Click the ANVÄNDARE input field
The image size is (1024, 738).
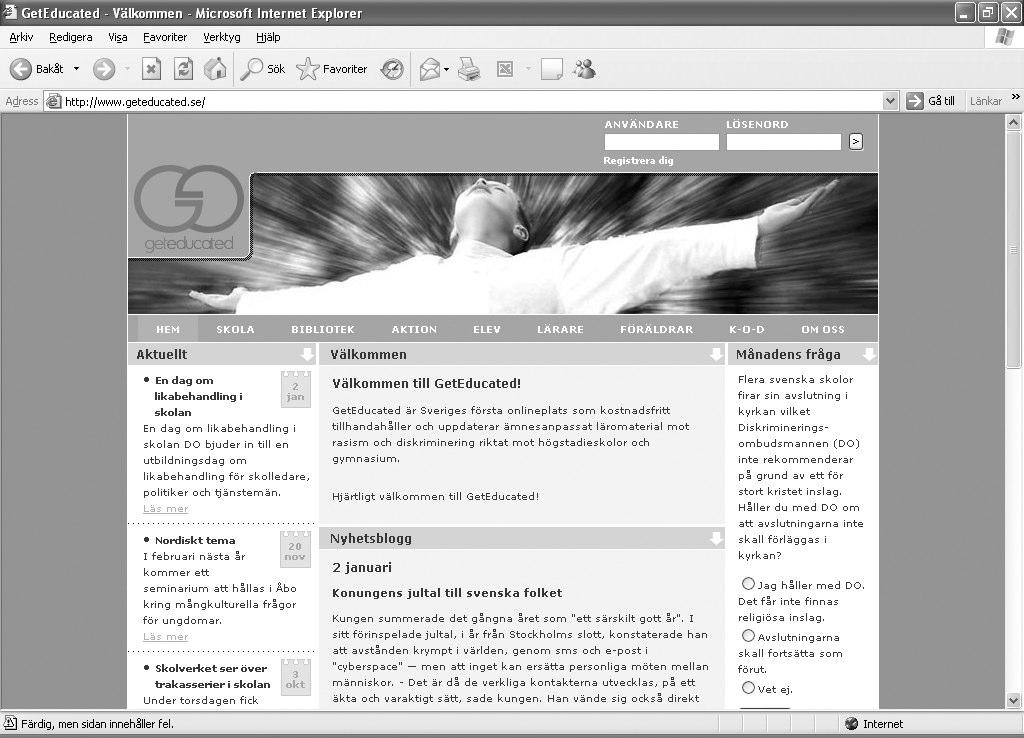(661, 142)
